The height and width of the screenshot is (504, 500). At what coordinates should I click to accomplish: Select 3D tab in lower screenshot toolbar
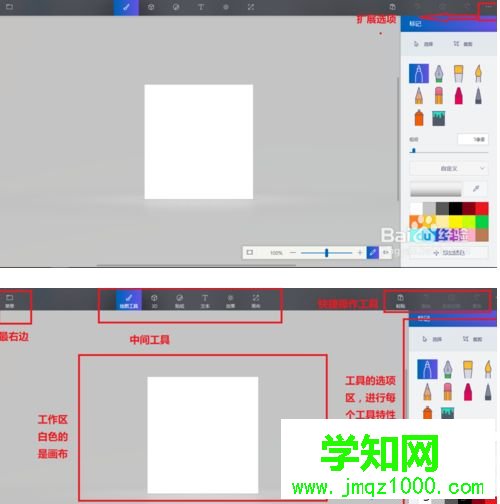(x=154, y=301)
